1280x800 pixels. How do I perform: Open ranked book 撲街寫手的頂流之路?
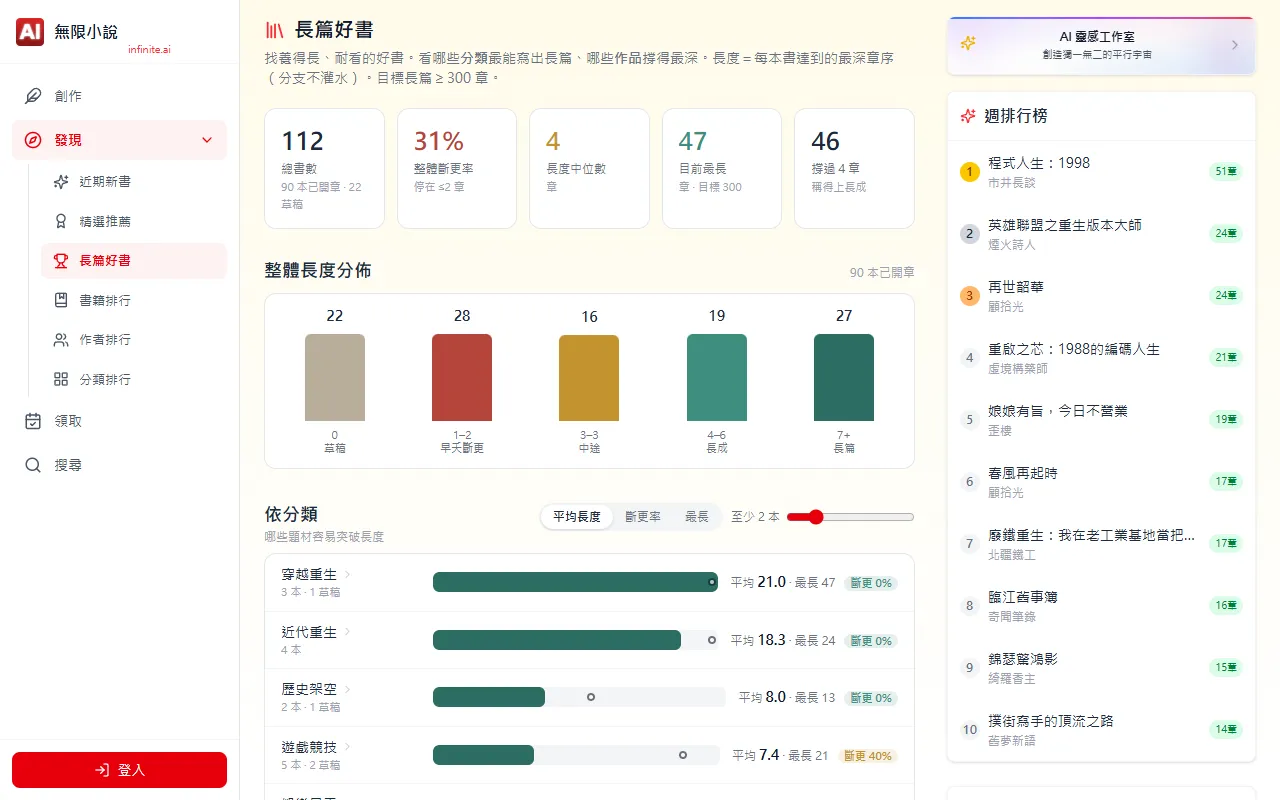click(x=1101, y=730)
